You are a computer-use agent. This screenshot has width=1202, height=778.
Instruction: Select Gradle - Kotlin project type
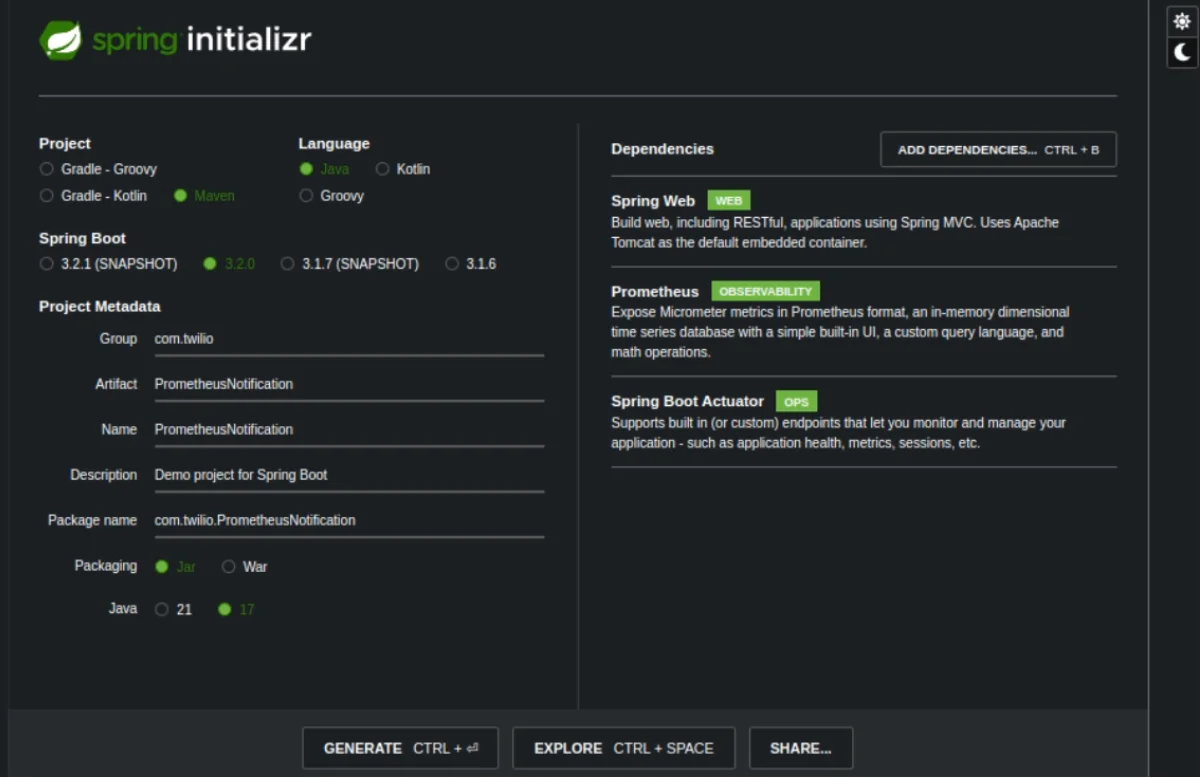(93, 196)
